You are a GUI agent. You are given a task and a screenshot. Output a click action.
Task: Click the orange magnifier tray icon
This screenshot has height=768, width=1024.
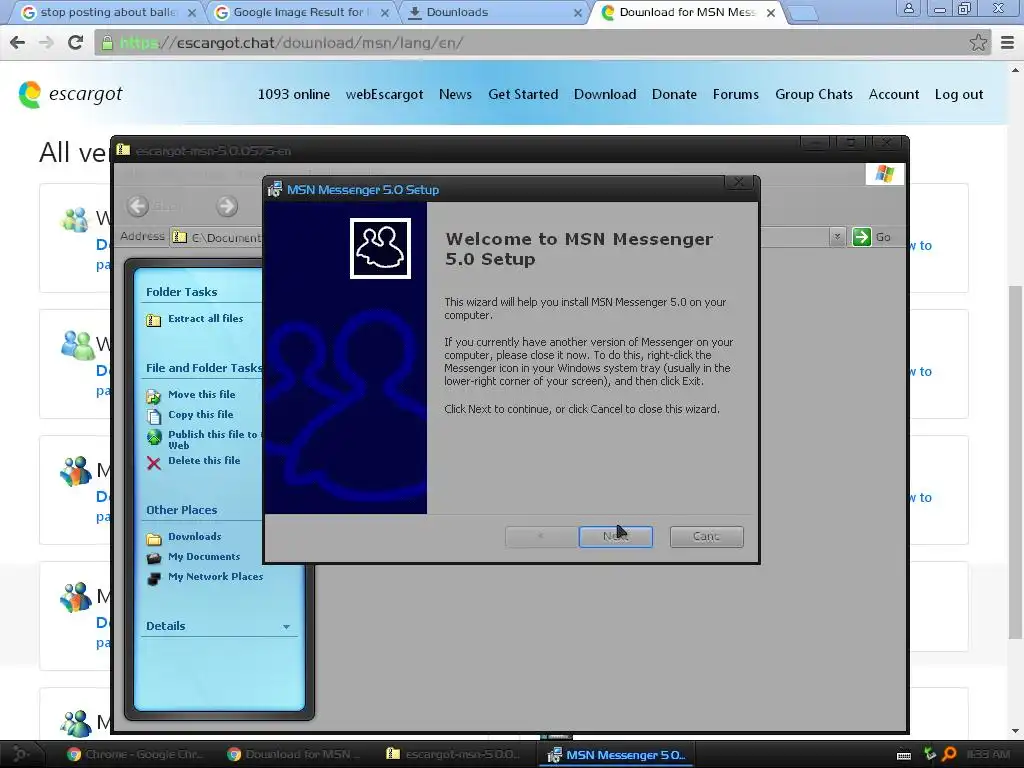[x=950, y=754]
